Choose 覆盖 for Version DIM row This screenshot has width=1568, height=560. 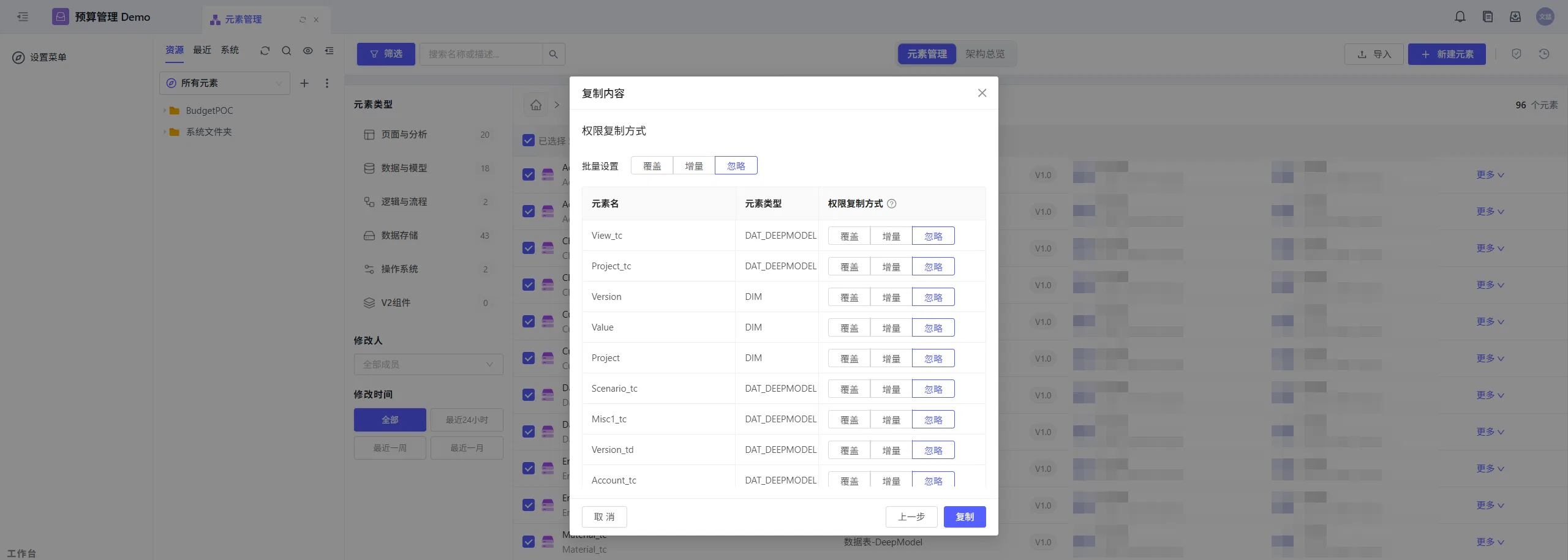850,297
